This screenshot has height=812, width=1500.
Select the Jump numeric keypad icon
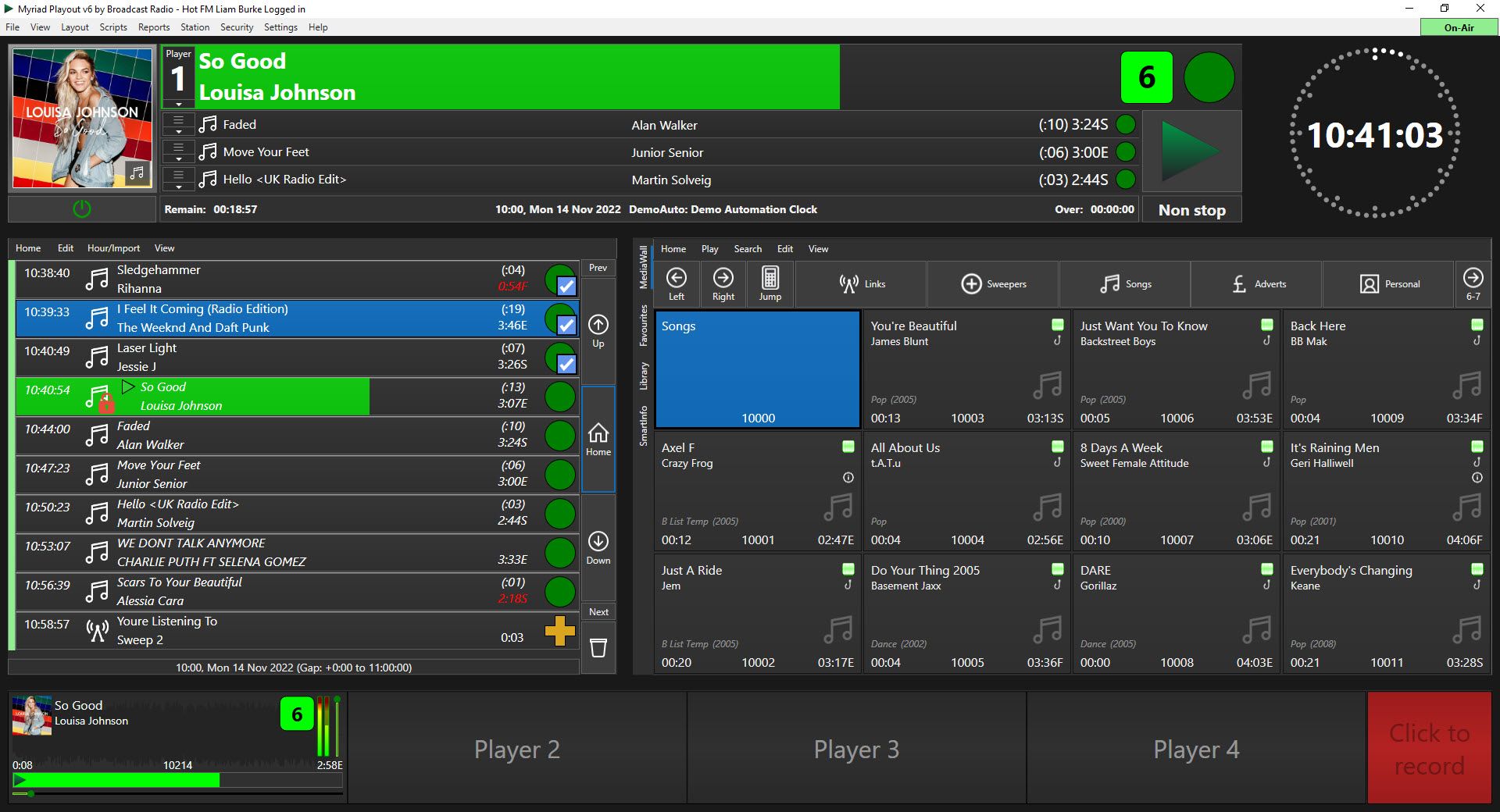[x=770, y=279]
